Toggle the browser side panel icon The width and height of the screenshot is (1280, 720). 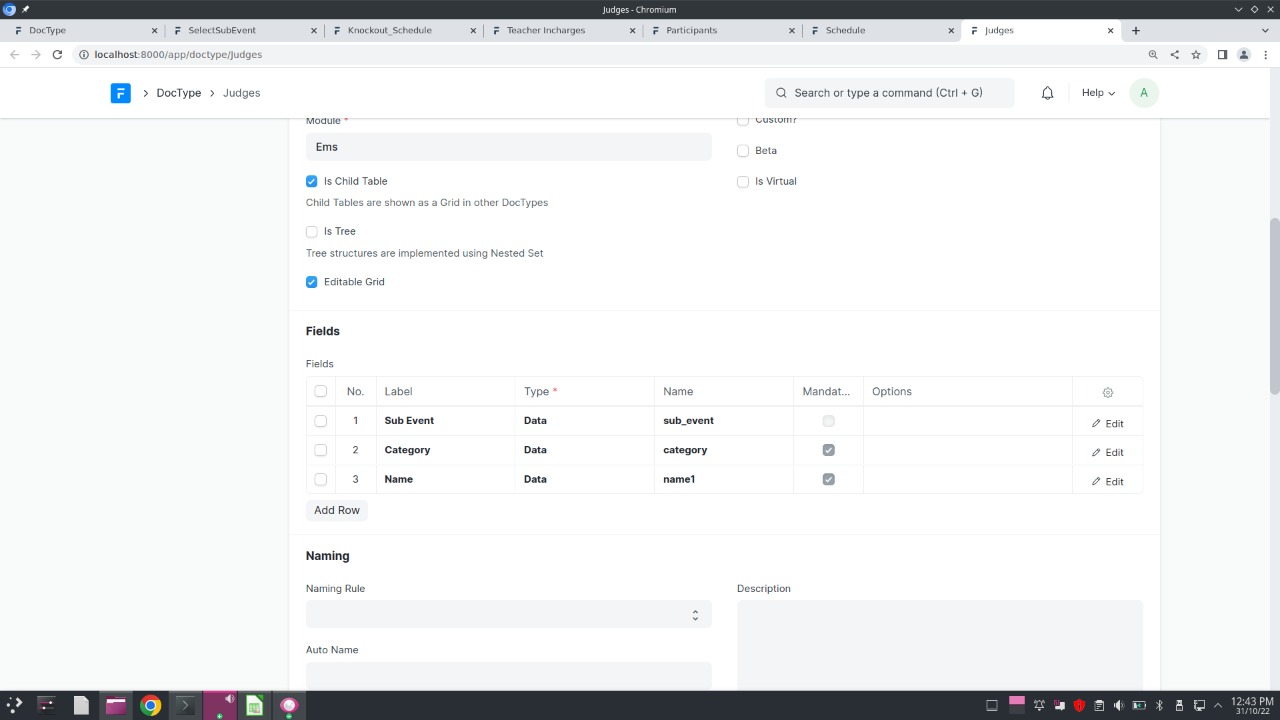(x=1222, y=55)
